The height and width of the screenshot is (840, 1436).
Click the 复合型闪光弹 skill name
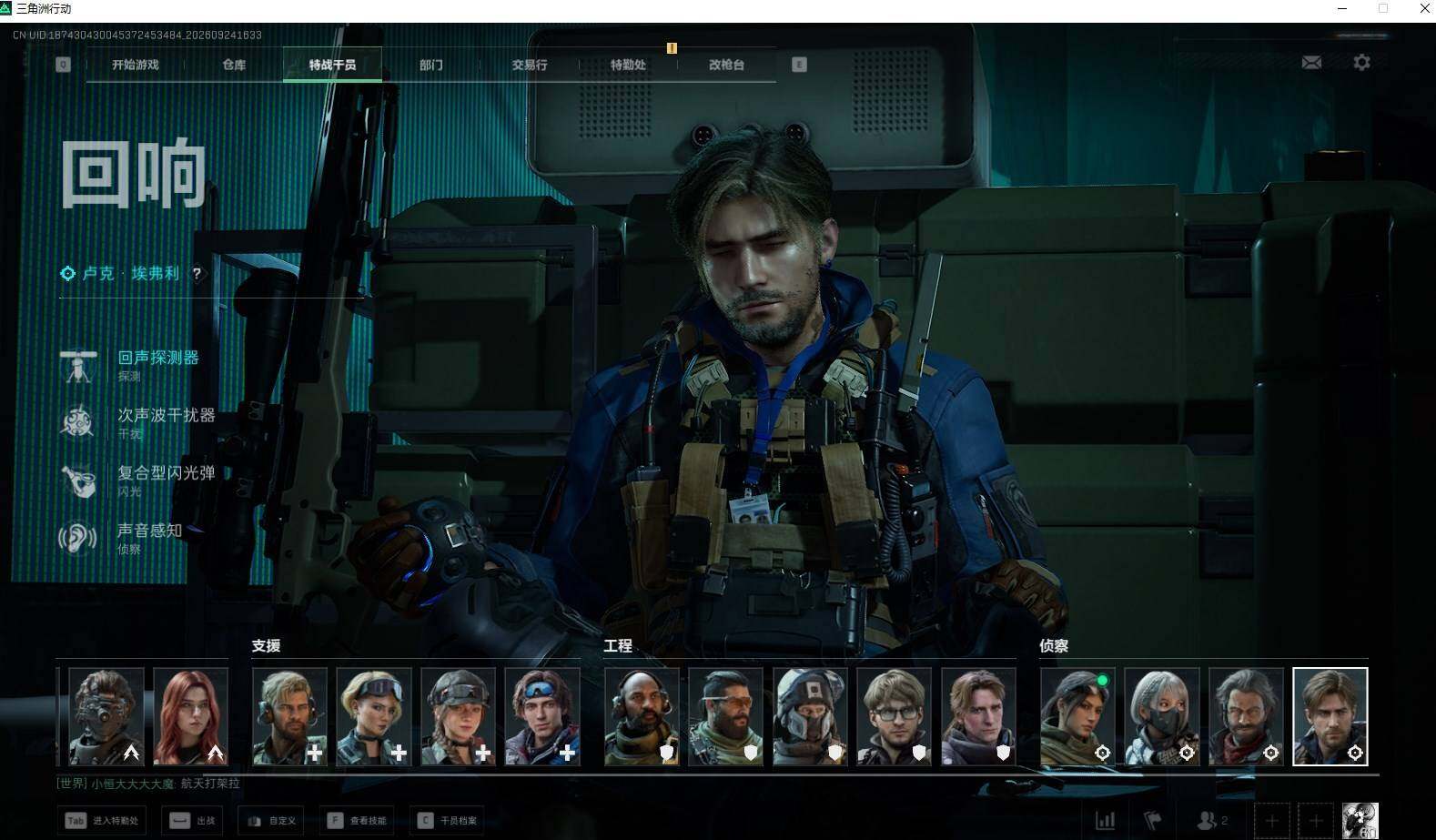point(167,472)
